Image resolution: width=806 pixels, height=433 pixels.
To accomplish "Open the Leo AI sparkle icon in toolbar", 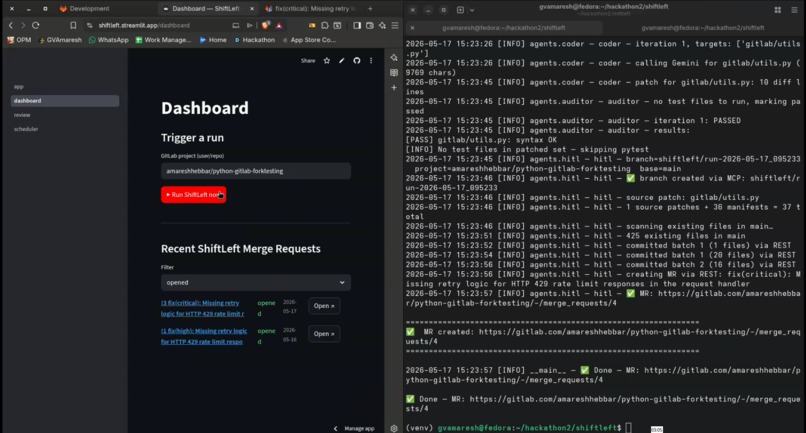I will (382, 25).
